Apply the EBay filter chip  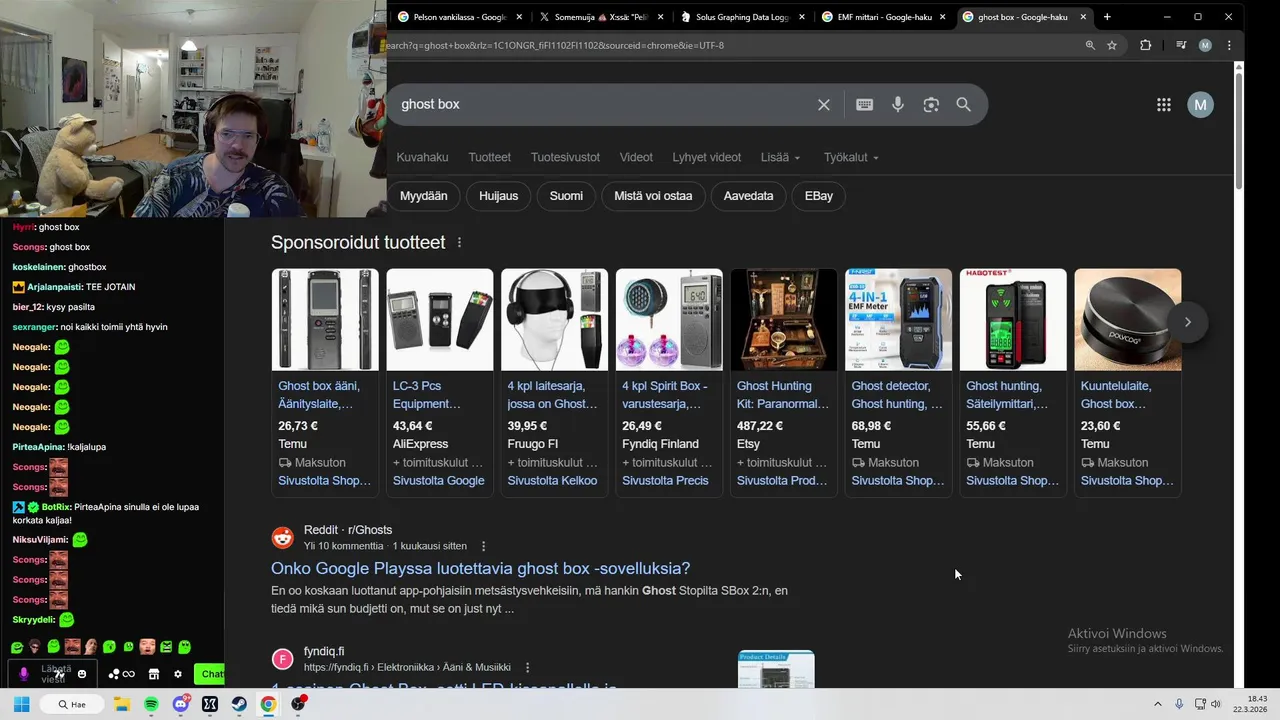tap(819, 196)
